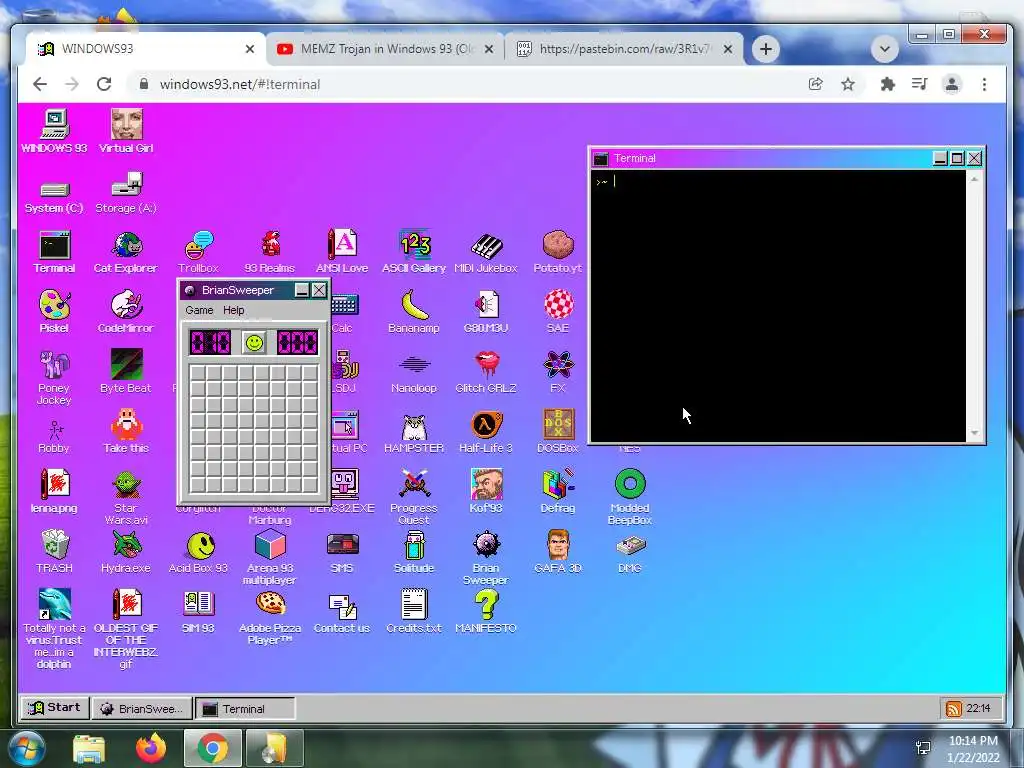Open the Help menu in BrianSweeper
1024x768 pixels.
(x=233, y=310)
